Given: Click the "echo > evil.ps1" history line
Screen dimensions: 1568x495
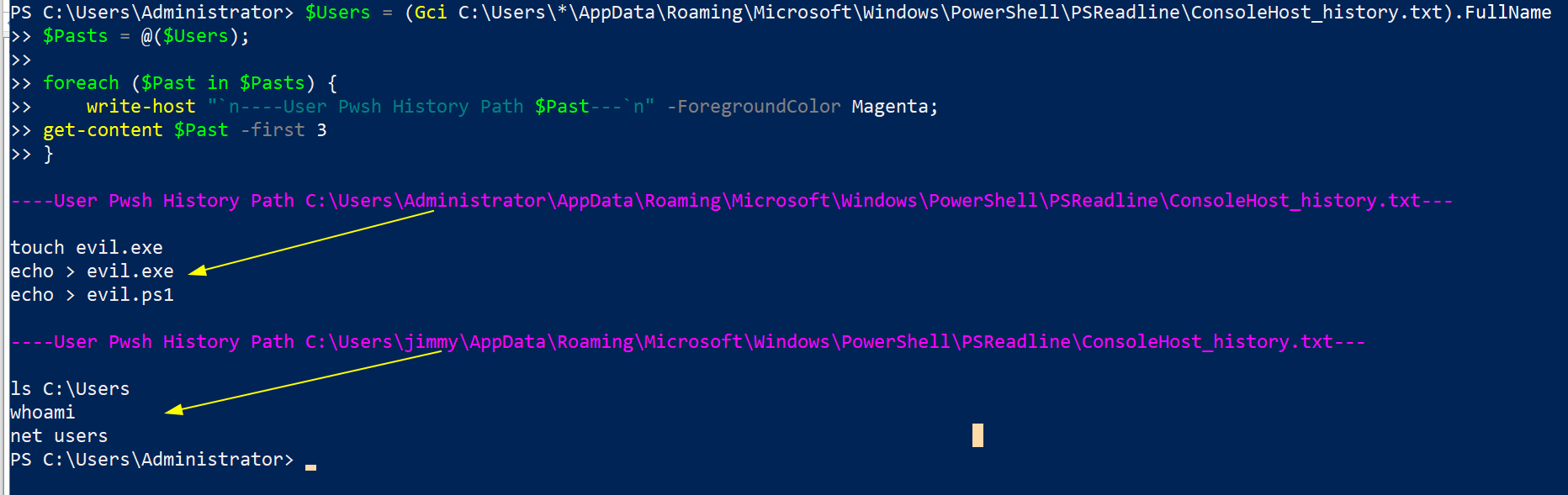Looking at the screenshot, I should pos(92,295).
